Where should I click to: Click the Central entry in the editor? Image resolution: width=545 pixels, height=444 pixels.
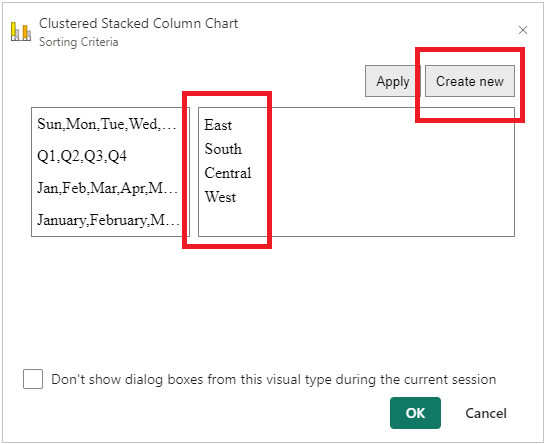228,173
